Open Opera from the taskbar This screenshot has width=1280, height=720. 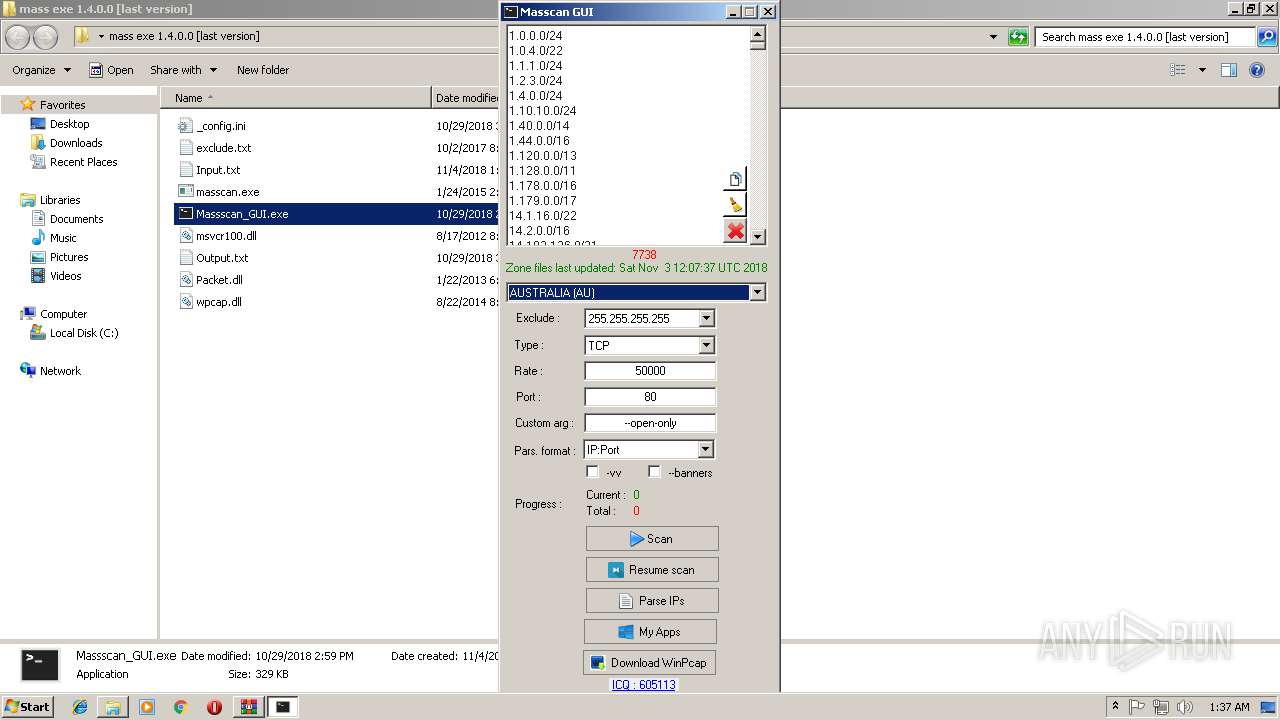click(214, 707)
